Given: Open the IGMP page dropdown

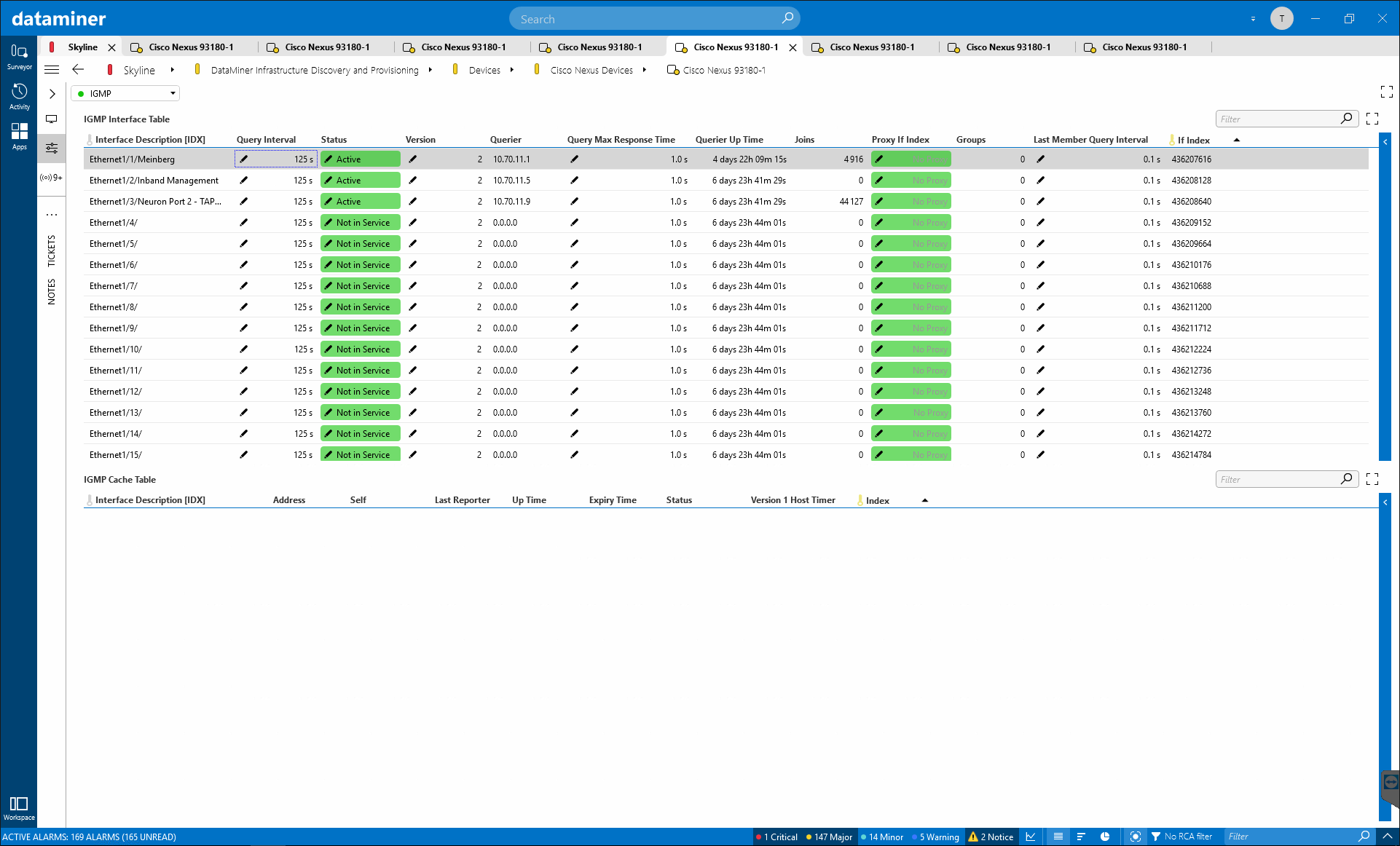Looking at the screenshot, I should (x=125, y=93).
